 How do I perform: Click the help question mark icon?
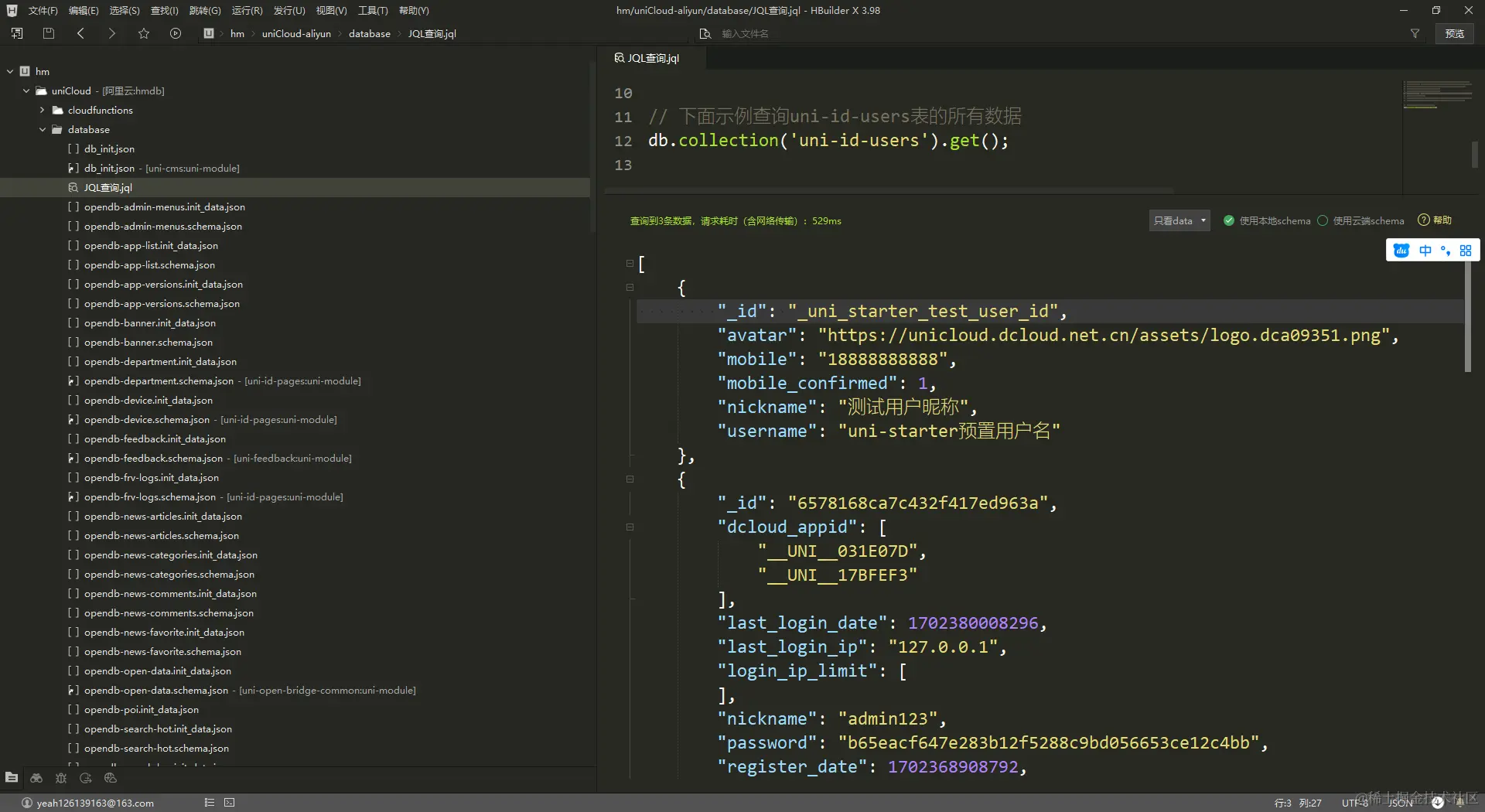coord(1423,220)
